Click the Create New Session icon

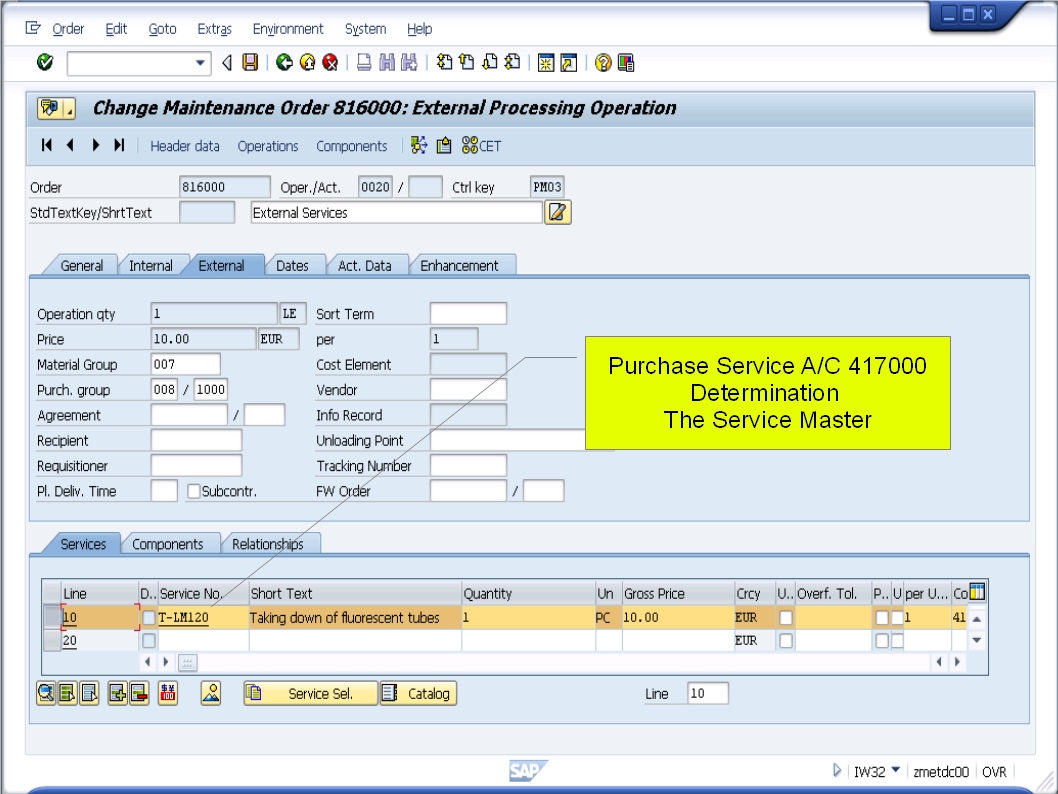coord(546,63)
